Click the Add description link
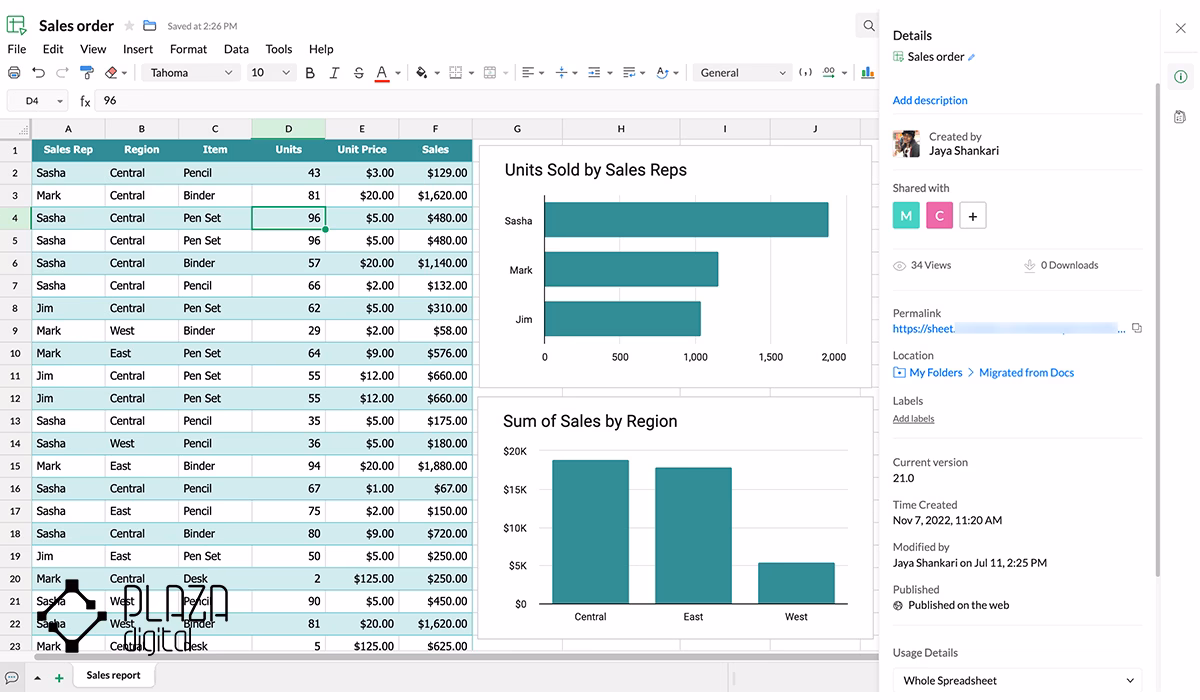 [930, 100]
